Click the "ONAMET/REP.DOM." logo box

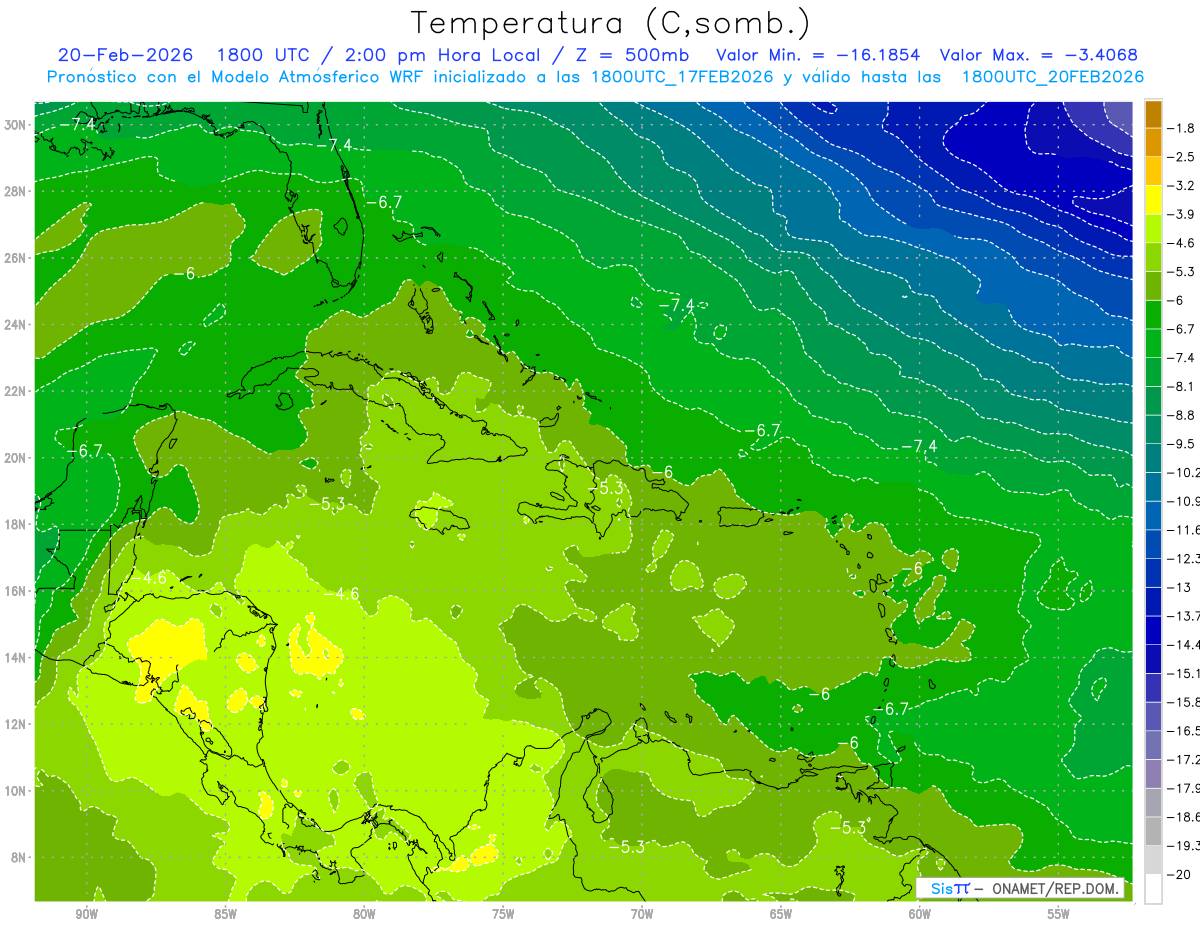(1020, 888)
